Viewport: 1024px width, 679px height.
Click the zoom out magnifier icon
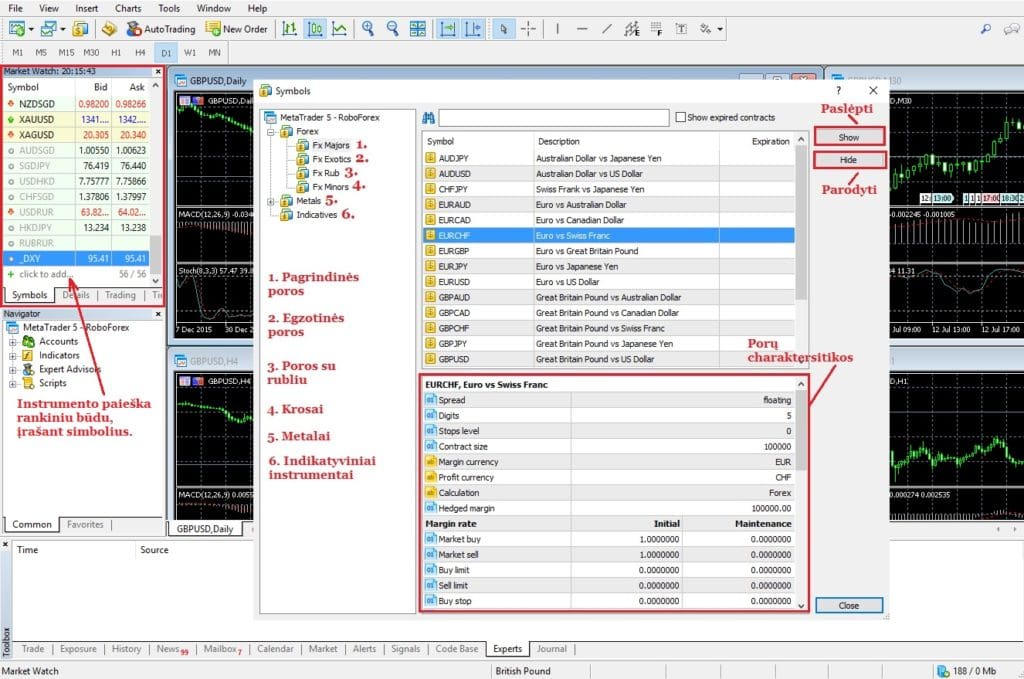coord(392,29)
